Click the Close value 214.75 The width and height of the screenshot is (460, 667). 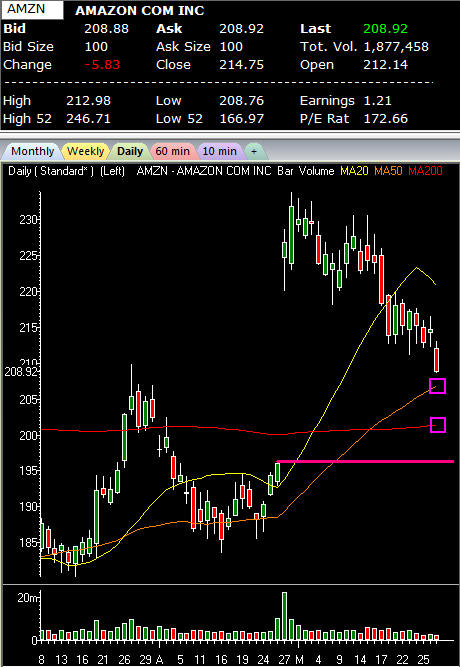pos(241,65)
